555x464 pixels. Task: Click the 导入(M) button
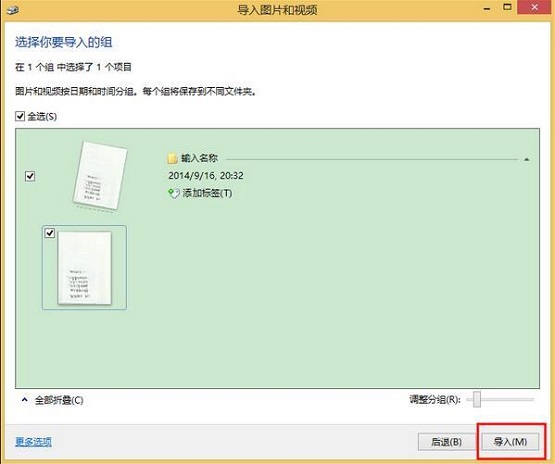[x=510, y=442]
